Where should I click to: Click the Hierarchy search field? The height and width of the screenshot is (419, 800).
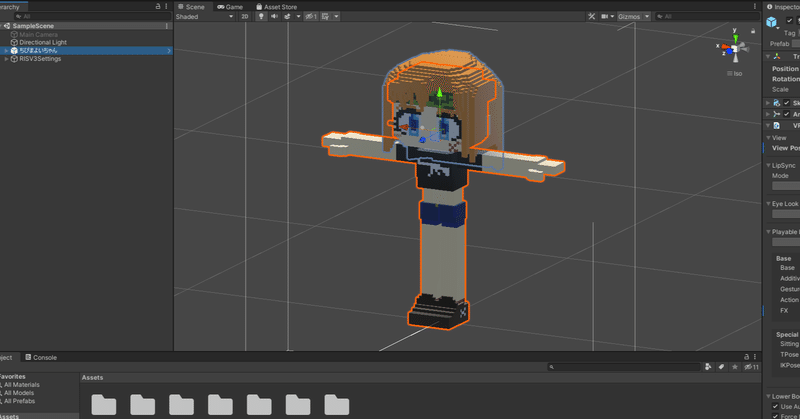click(x=92, y=16)
